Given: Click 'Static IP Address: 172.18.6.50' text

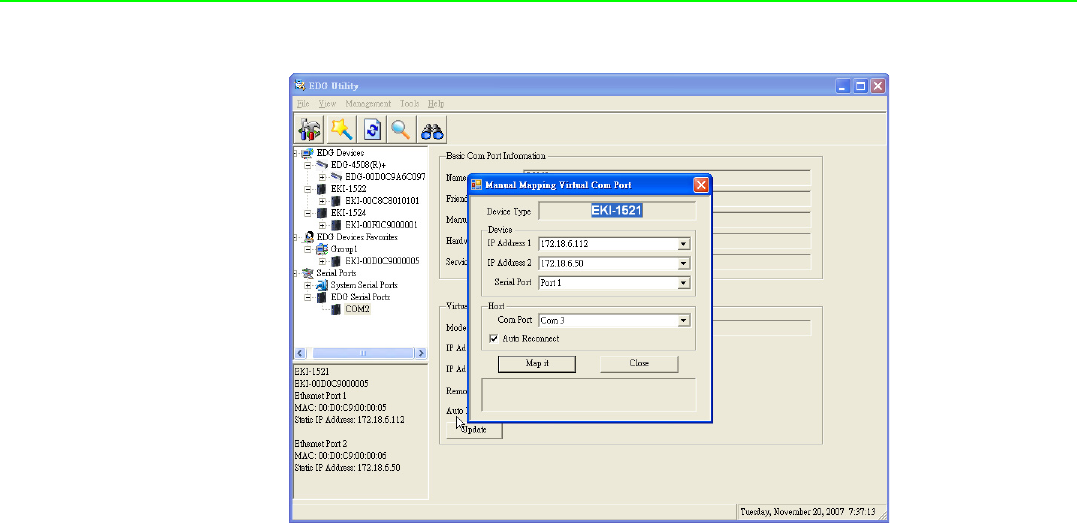Looking at the screenshot, I should coord(348,468).
